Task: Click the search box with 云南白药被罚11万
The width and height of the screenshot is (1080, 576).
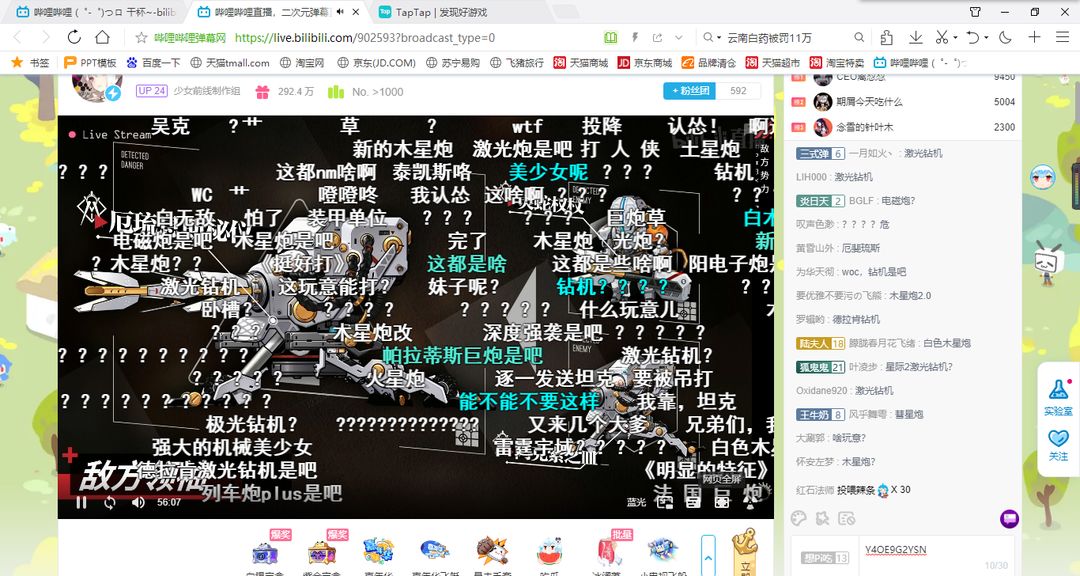Action: [x=769, y=38]
